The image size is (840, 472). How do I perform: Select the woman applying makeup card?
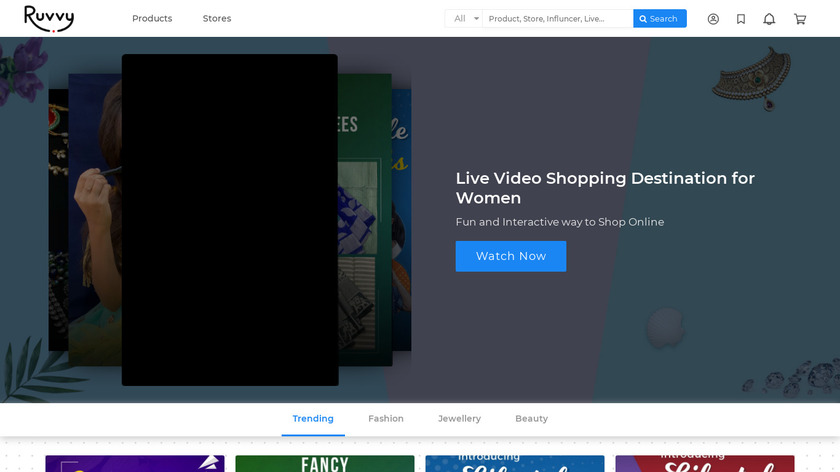[95, 220]
